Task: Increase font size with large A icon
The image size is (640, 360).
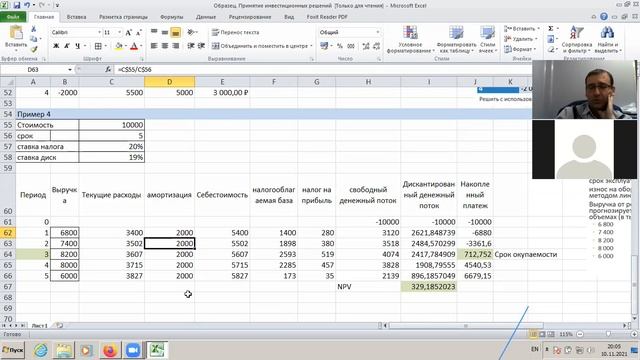Action: pyautogui.click(x=129, y=32)
